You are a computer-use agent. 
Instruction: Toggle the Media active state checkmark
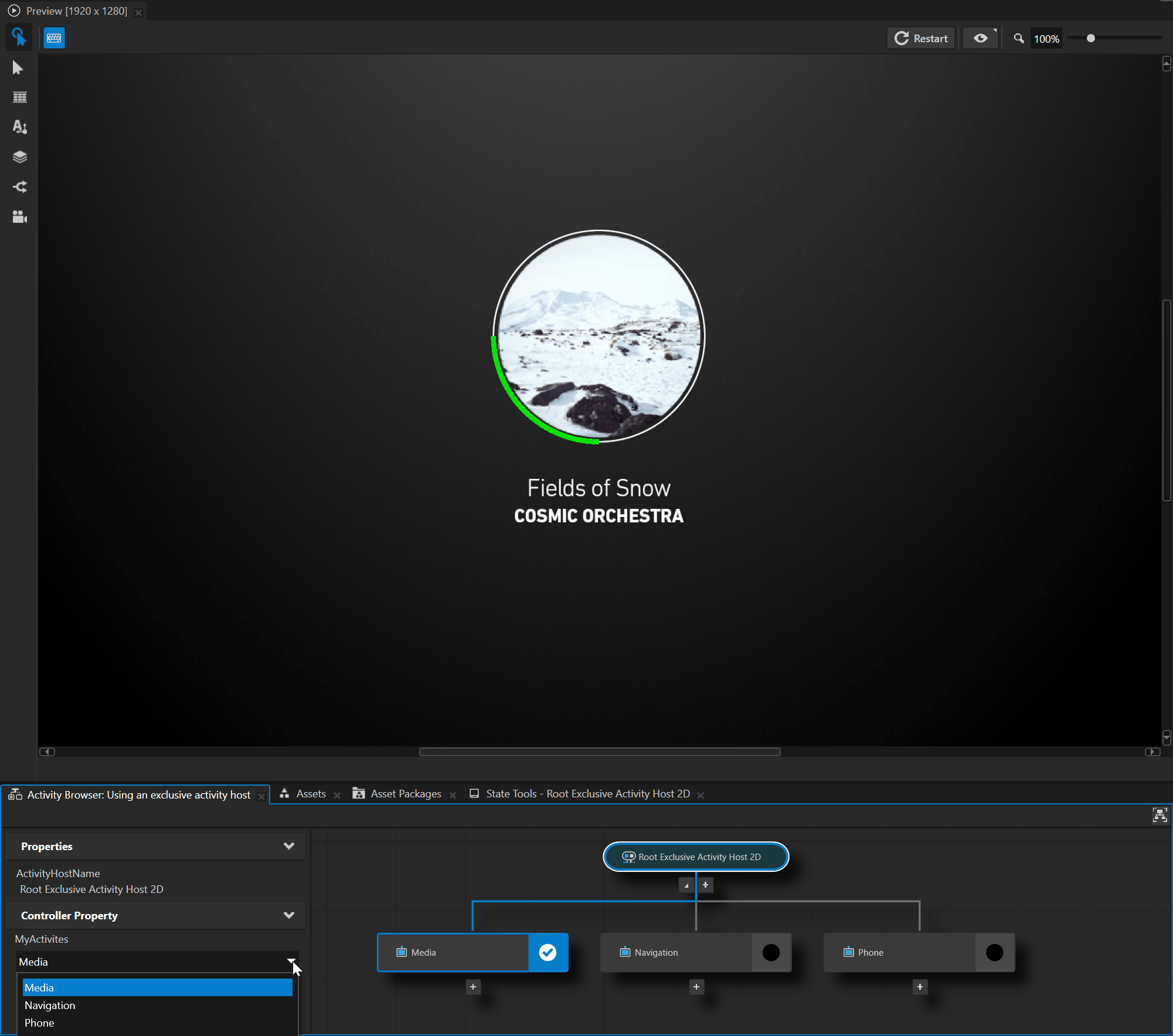(547, 952)
